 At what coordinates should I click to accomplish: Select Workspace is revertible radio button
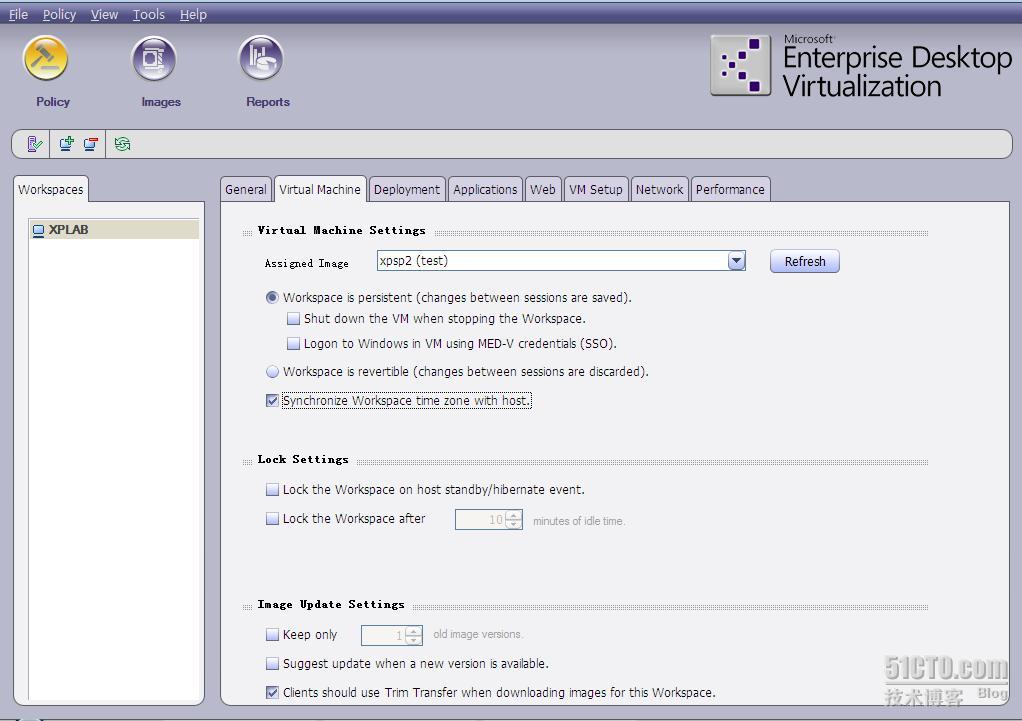pos(272,372)
